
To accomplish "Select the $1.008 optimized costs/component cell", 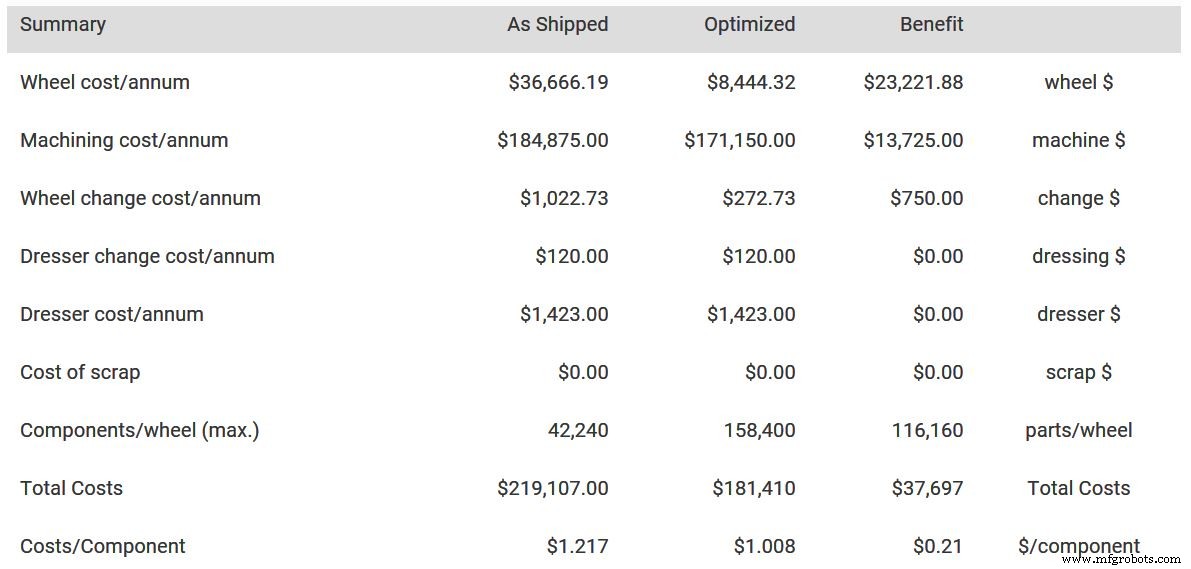I will [764, 547].
